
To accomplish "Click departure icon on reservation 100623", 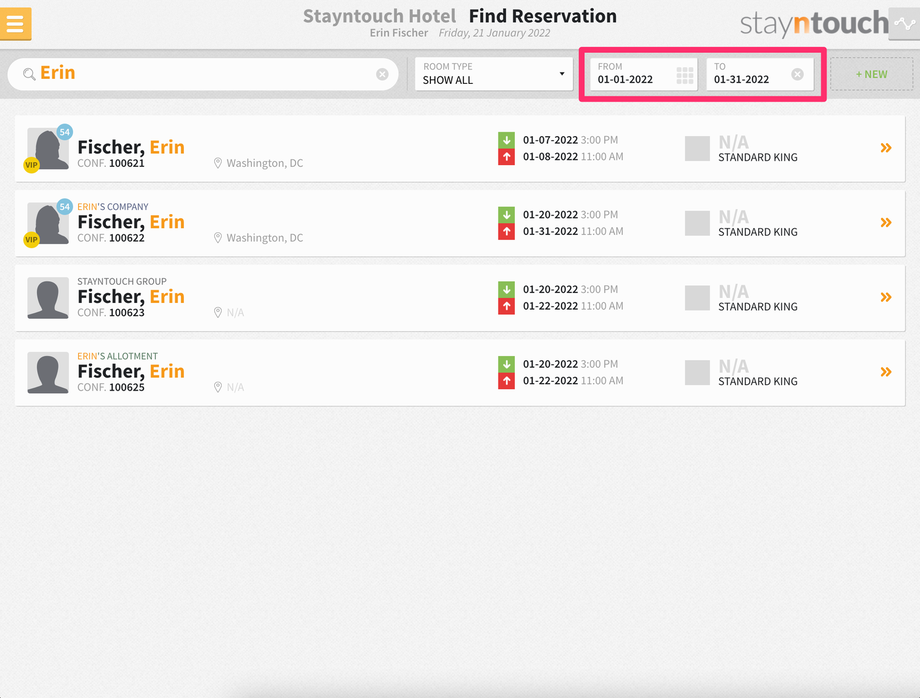I will [x=506, y=306].
